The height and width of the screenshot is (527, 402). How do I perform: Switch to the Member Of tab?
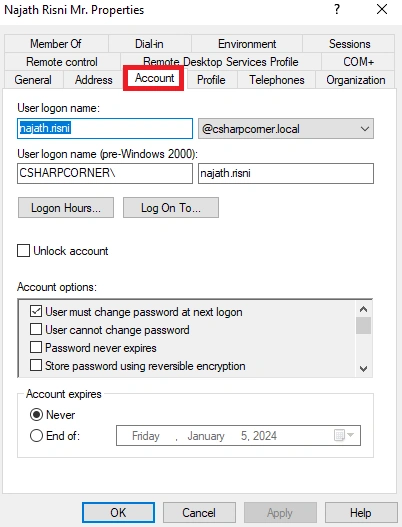(x=56, y=44)
